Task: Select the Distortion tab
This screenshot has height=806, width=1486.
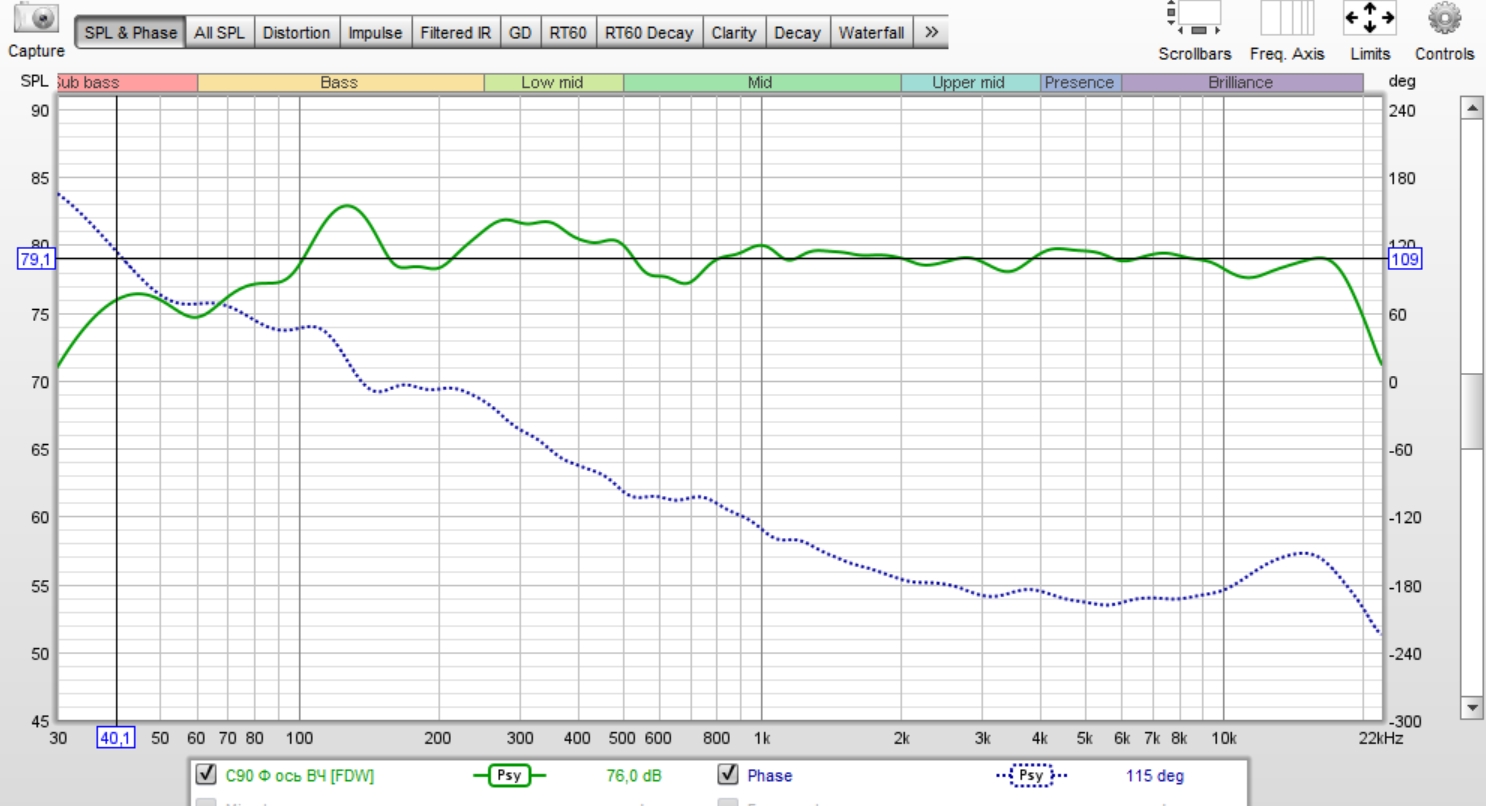Action: click(x=296, y=33)
